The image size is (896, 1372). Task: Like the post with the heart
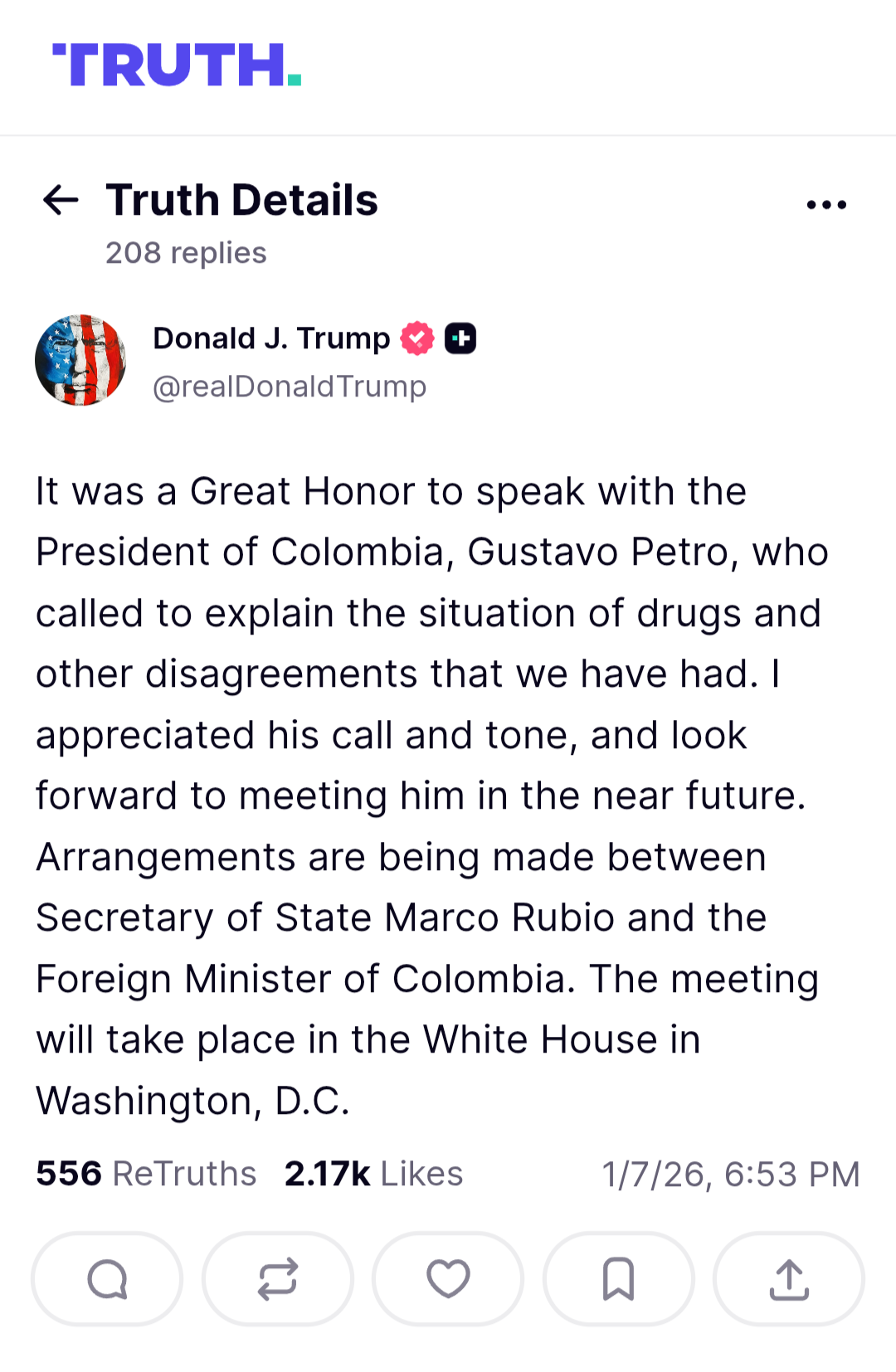coord(448,1278)
